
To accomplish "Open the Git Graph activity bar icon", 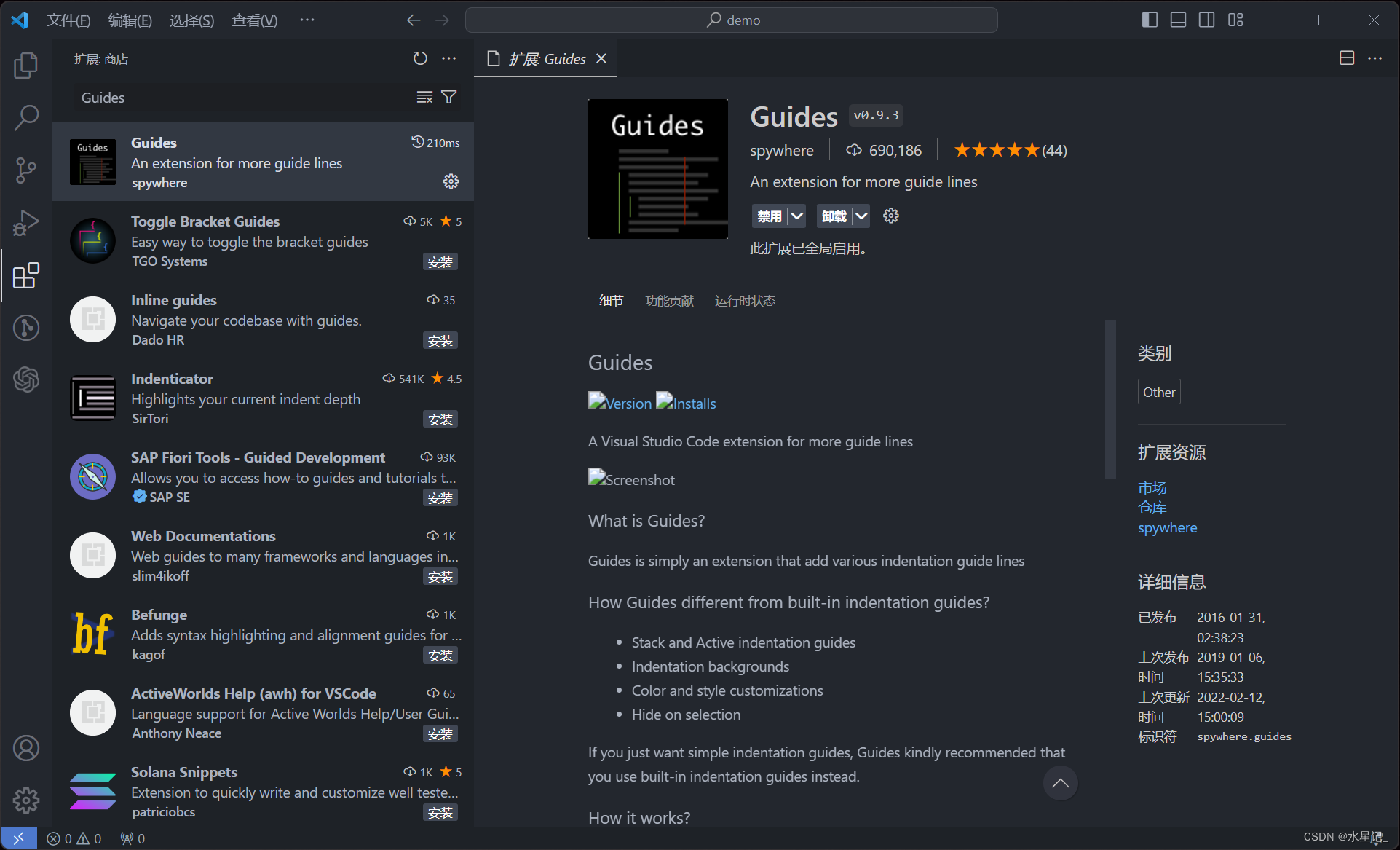I will (x=26, y=328).
